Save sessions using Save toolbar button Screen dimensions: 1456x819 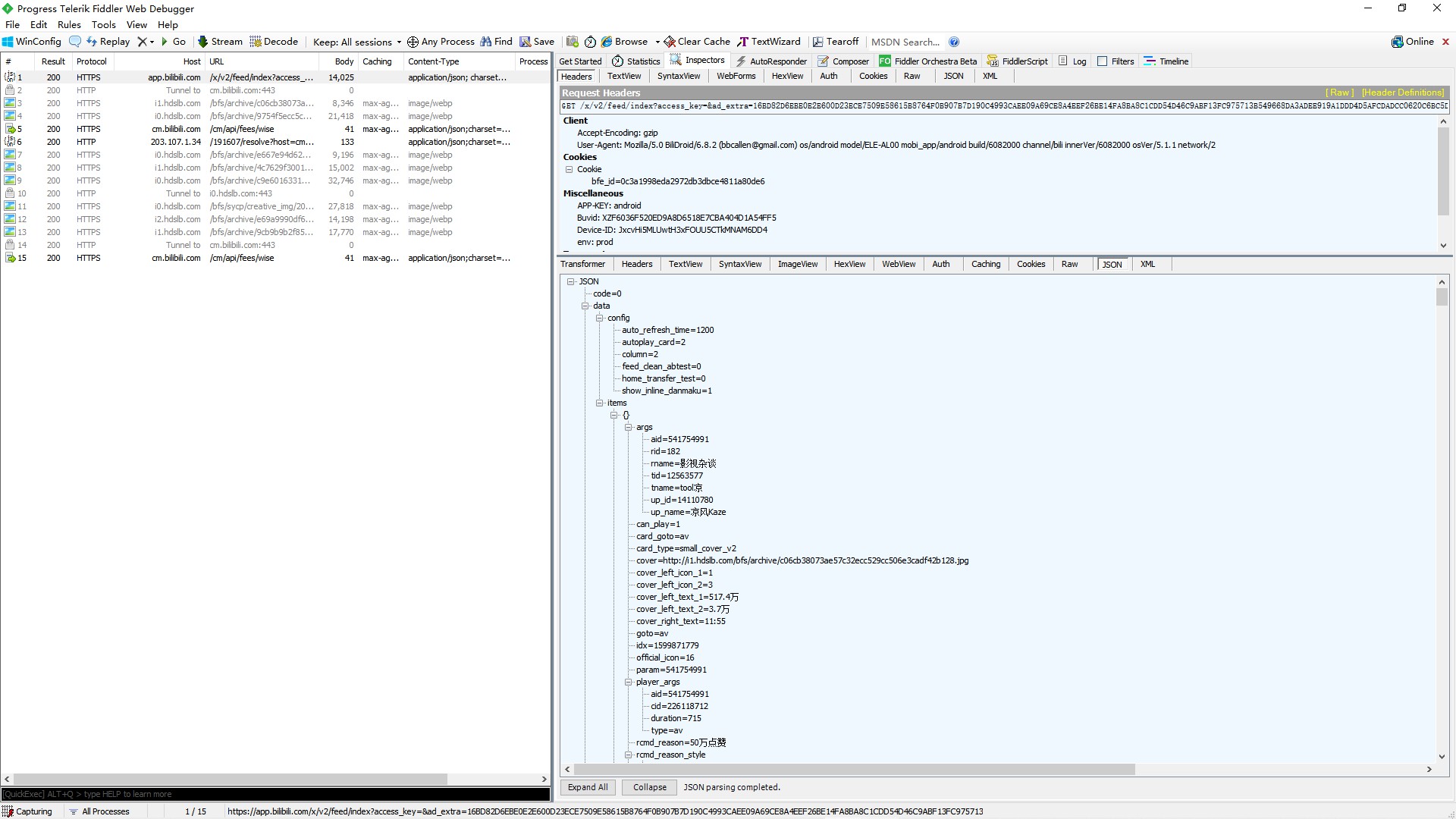(537, 42)
